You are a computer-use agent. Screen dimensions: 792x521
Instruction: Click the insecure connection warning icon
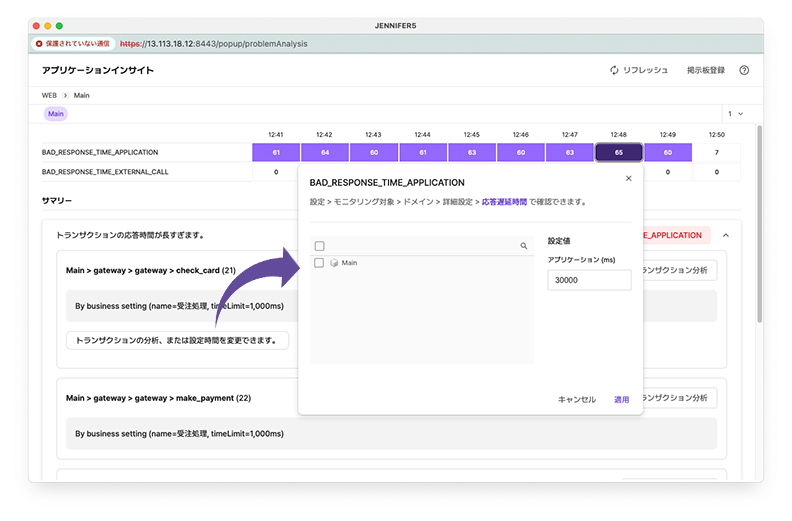tap(39, 44)
